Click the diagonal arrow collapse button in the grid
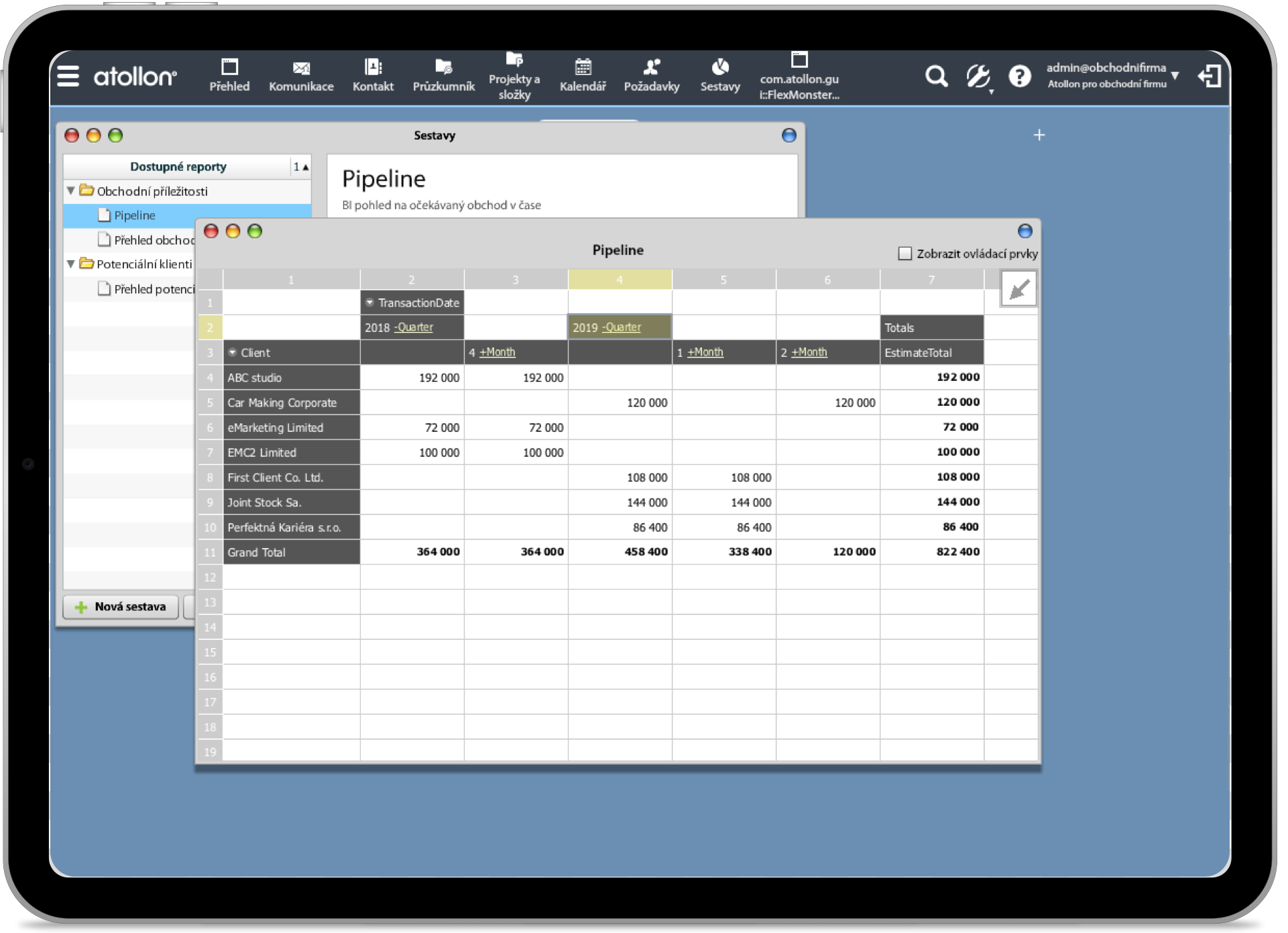The width and height of the screenshot is (1288, 933). click(x=1018, y=289)
